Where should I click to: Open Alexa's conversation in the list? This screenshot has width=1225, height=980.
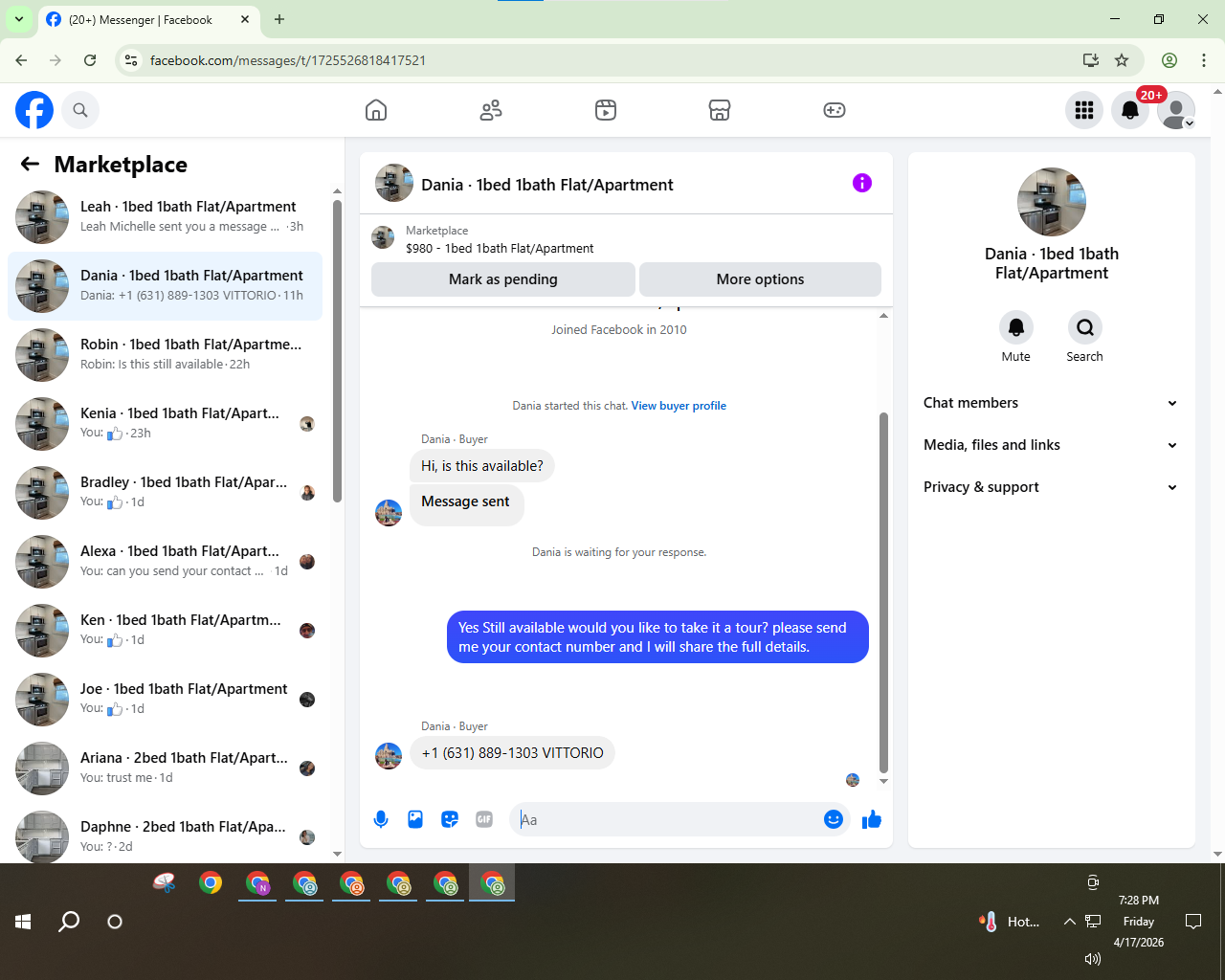pos(165,562)
